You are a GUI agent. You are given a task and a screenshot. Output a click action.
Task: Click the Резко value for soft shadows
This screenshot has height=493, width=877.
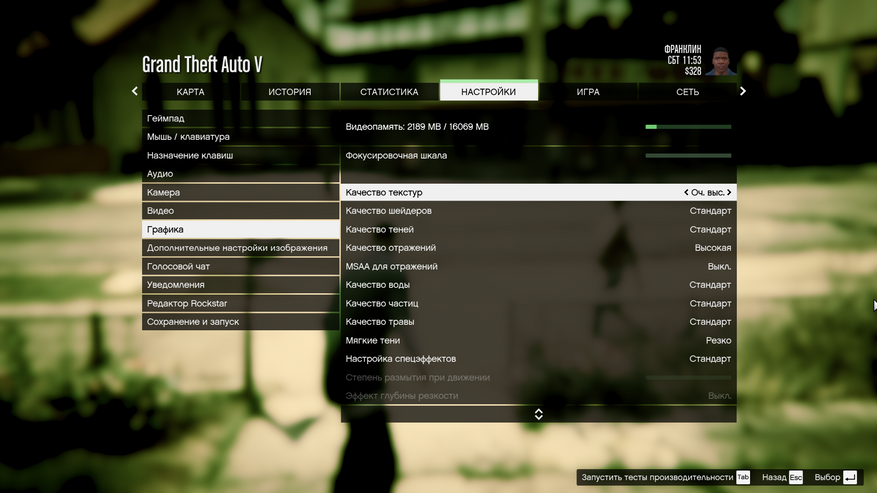(718, 340)
